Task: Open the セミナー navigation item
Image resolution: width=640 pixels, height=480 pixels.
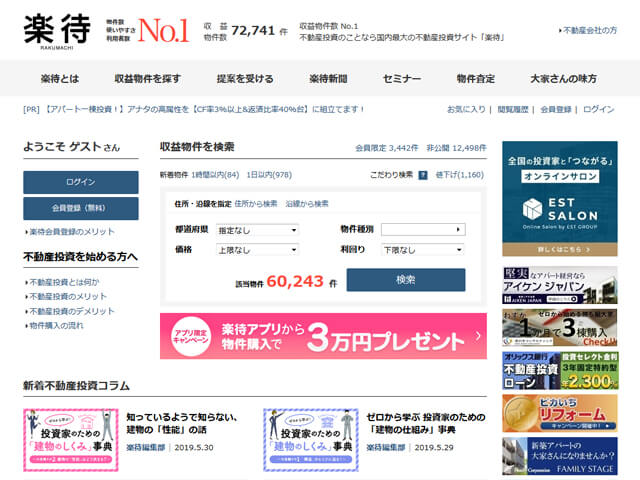Action: [402, 78]
